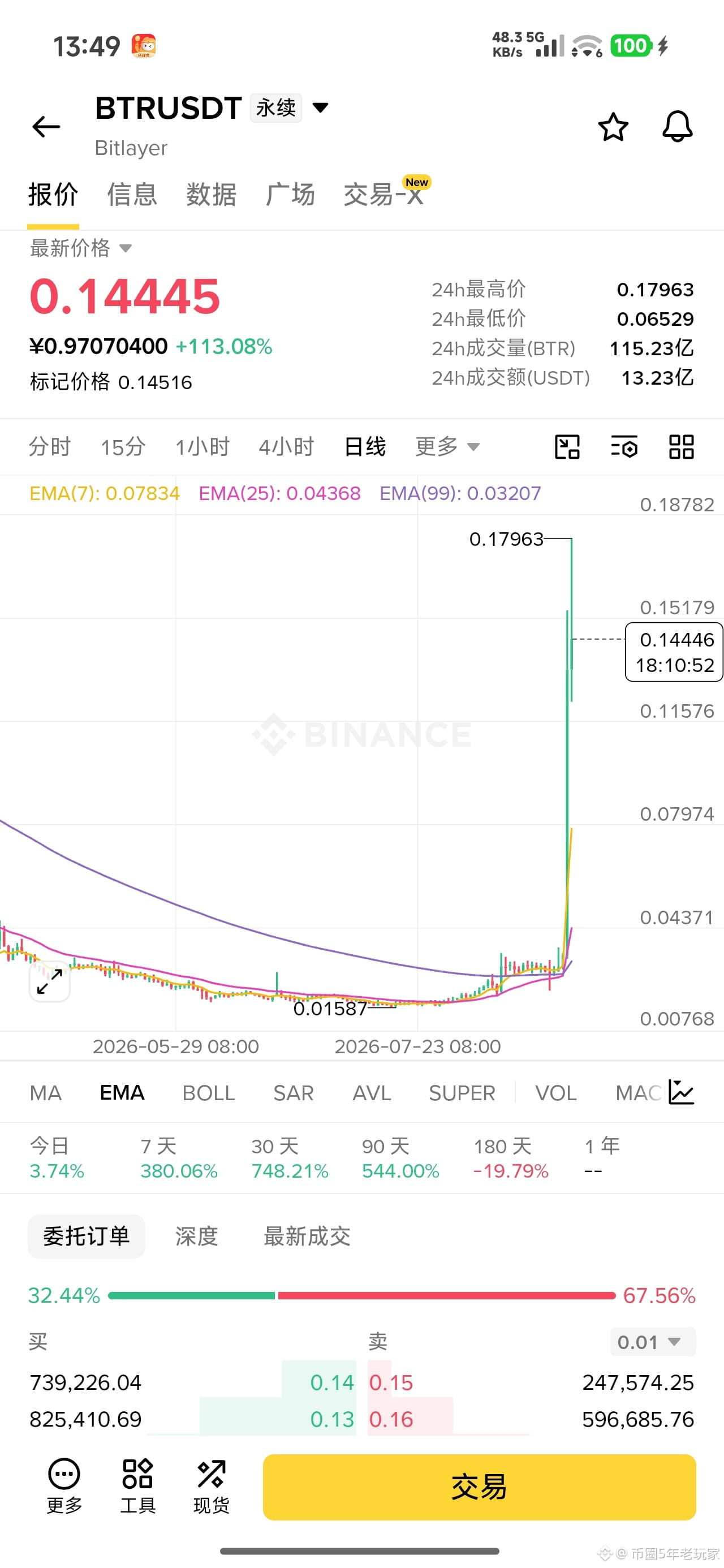The height and width of the screenshot is (1568, 724).
Task: Switch to the 报价 tab
Action: pyautogui.click(x=53, y=195)
